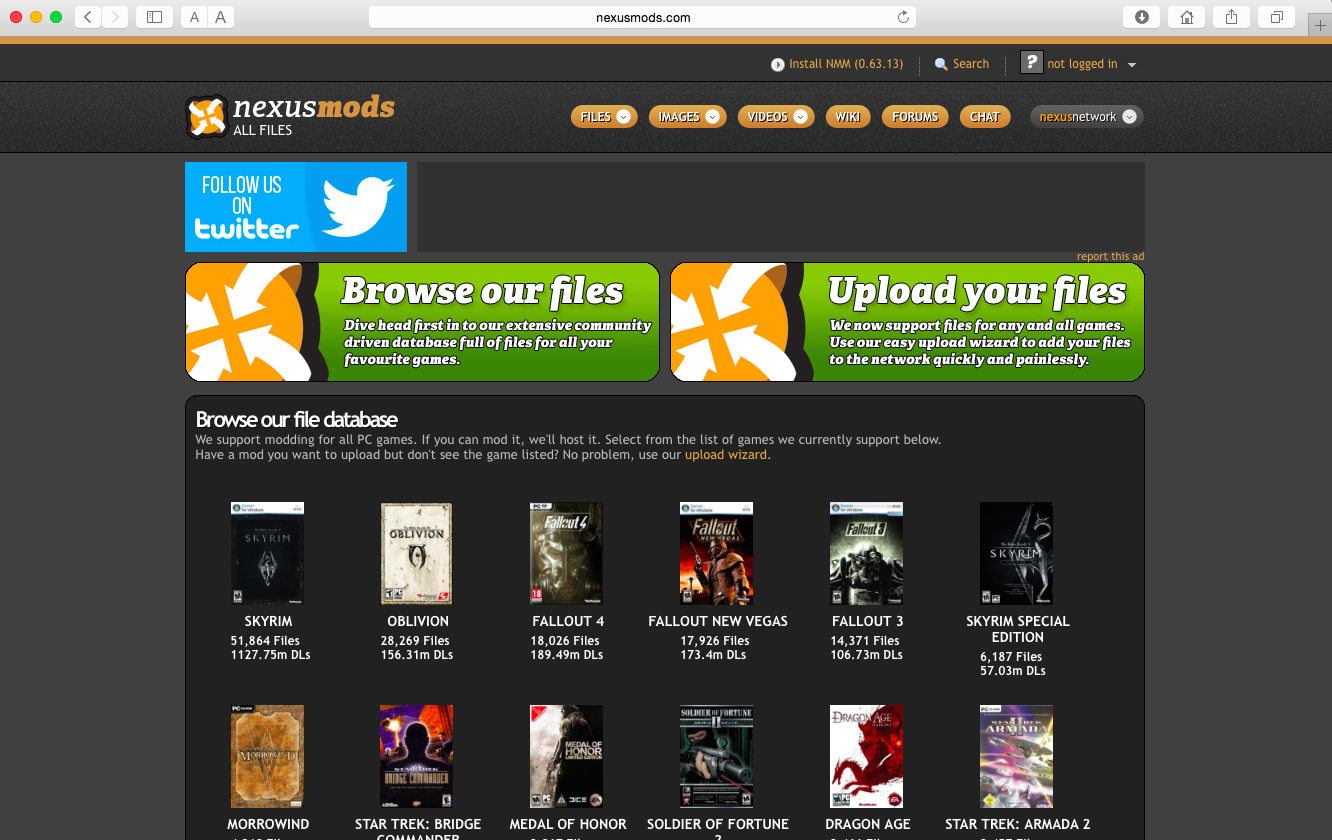Open the Follow us on Twitter banner
Viewport: 1332px width, 840px height.
pyautogui.click(x=296, y=207)
